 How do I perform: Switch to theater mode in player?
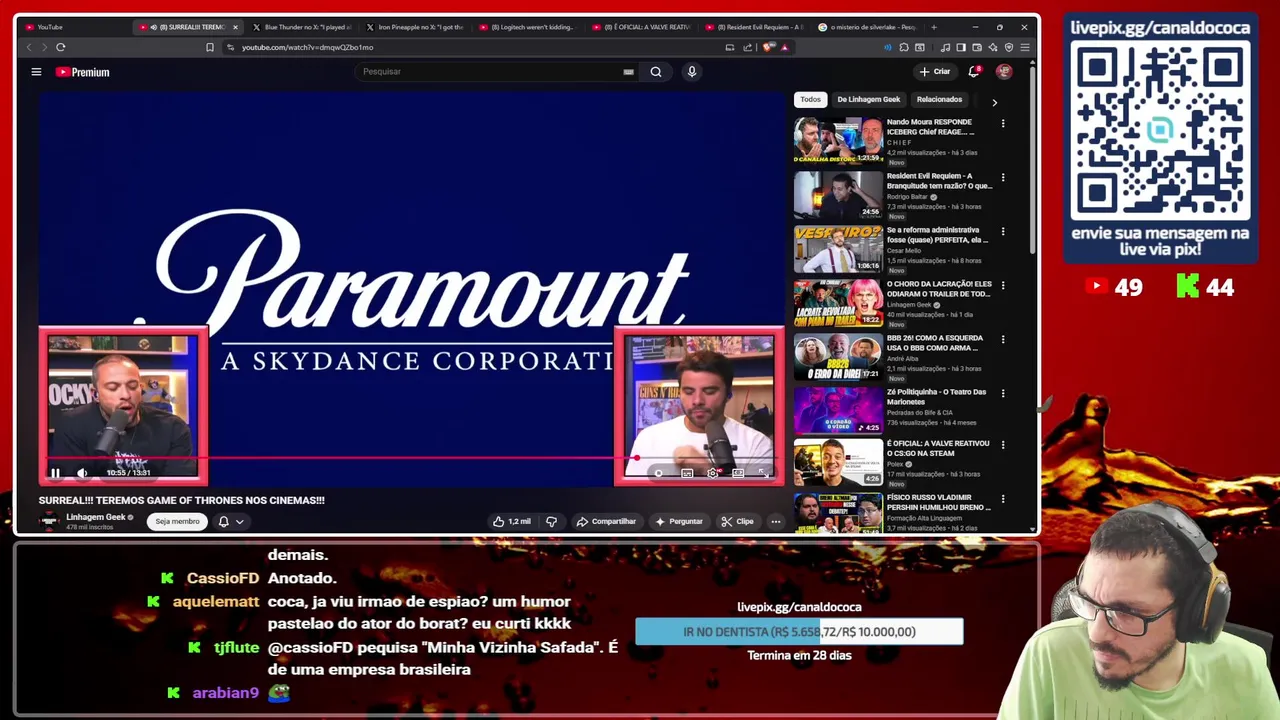pyautogui.click(x=738, y=473)
